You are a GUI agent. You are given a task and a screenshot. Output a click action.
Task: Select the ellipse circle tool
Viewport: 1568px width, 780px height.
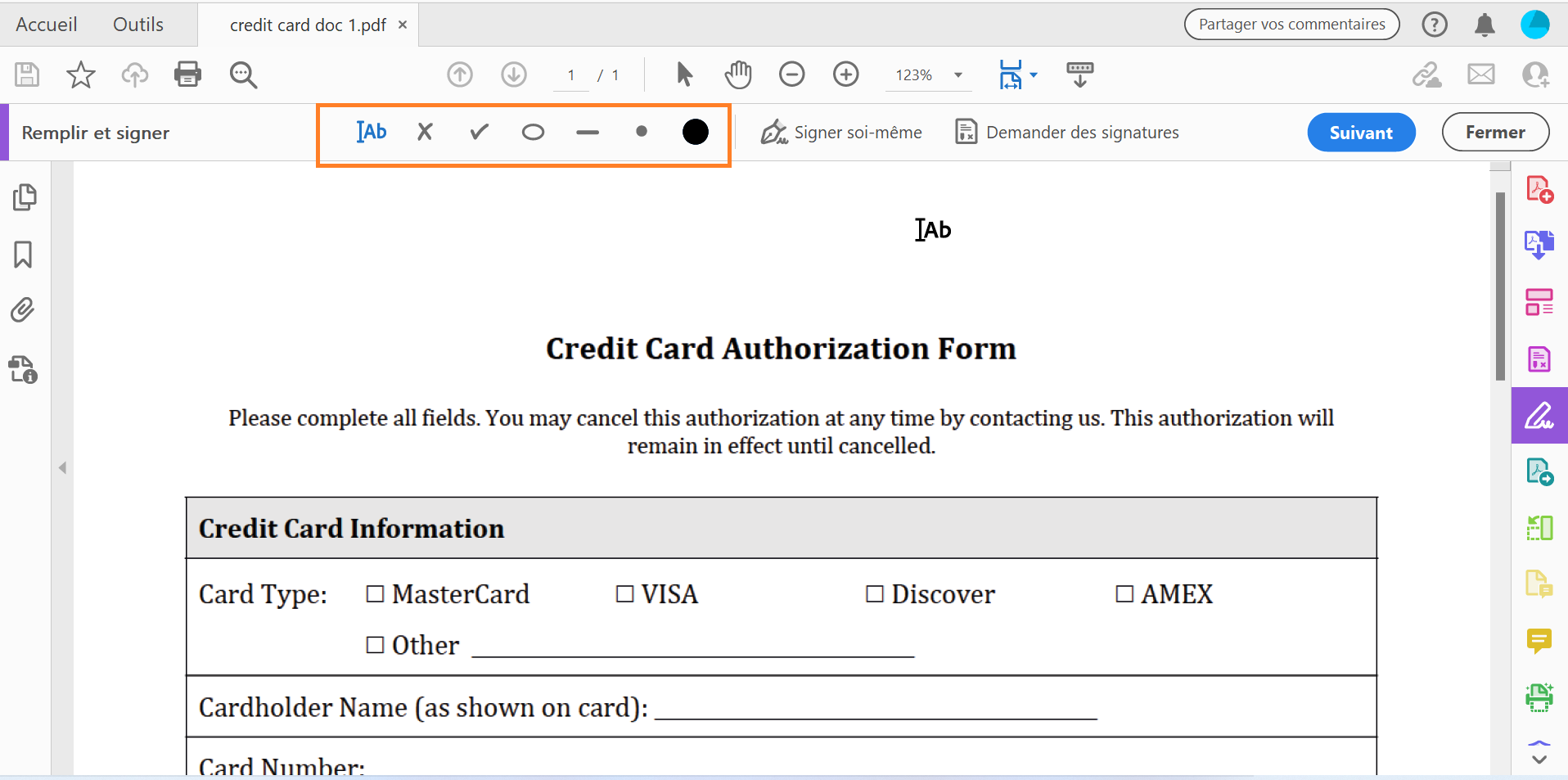(x=533, y=132)
